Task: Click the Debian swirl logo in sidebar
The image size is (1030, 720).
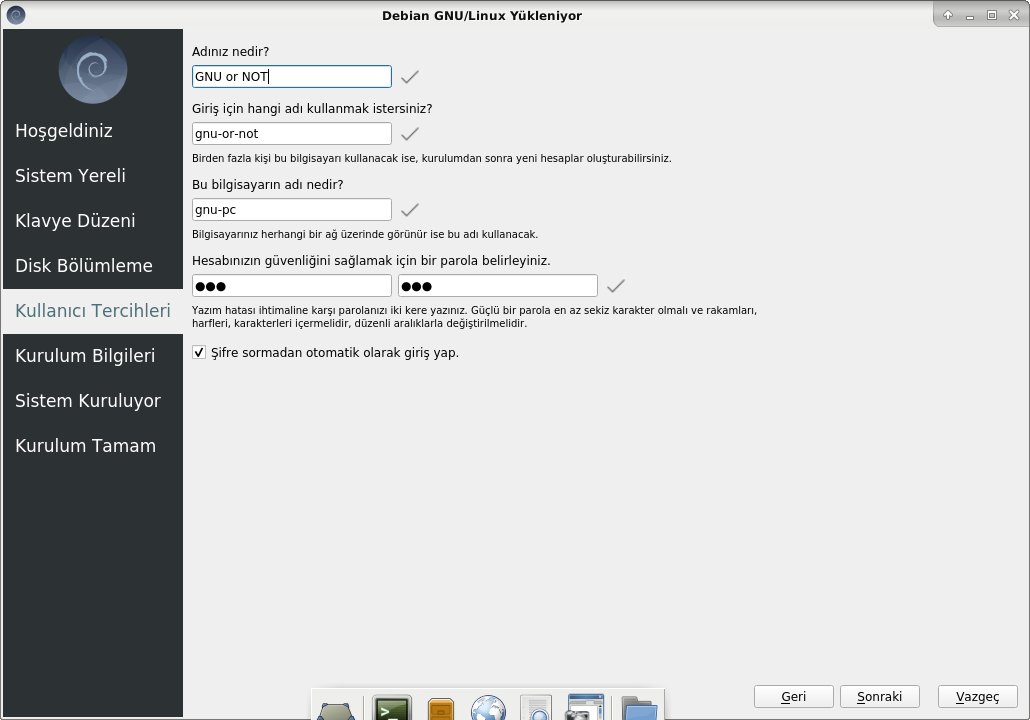Action: (93, 70)
